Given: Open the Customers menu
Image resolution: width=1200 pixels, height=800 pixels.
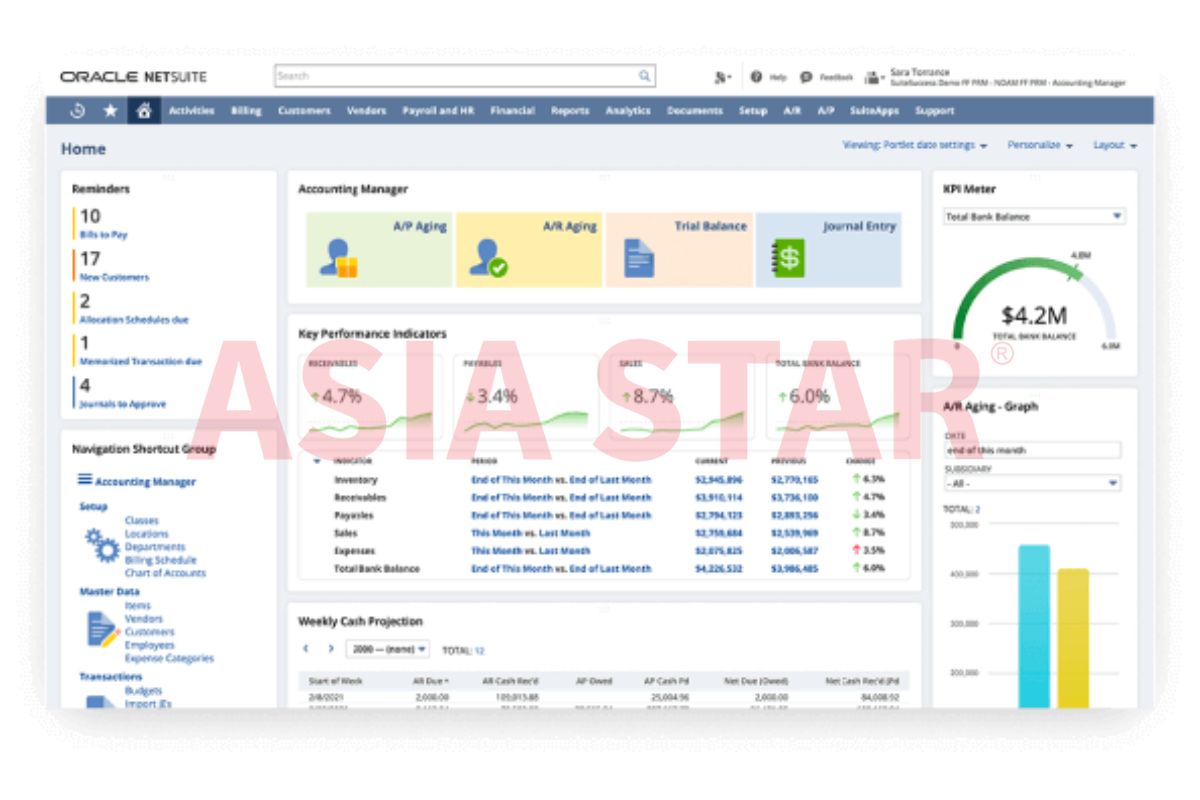Looking at the screenshot, I should coord(304,111).
